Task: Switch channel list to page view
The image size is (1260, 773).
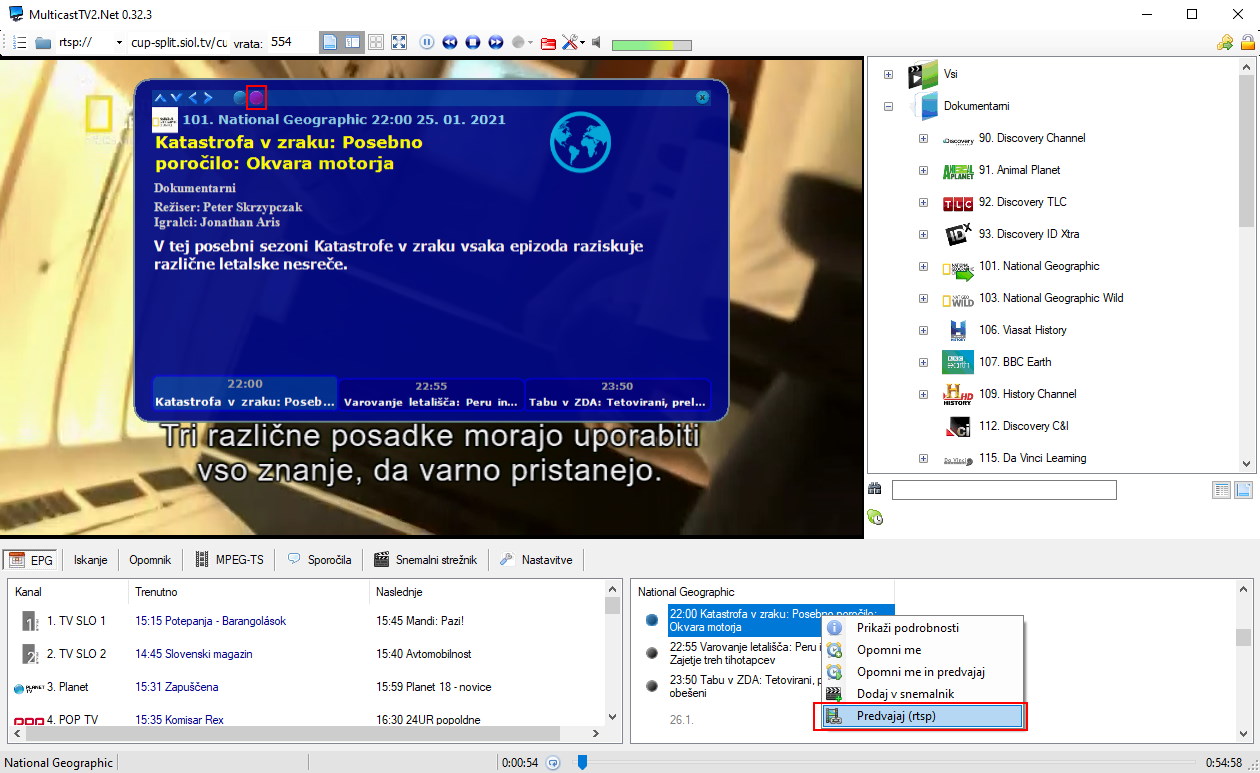Action: [1244, 490]
